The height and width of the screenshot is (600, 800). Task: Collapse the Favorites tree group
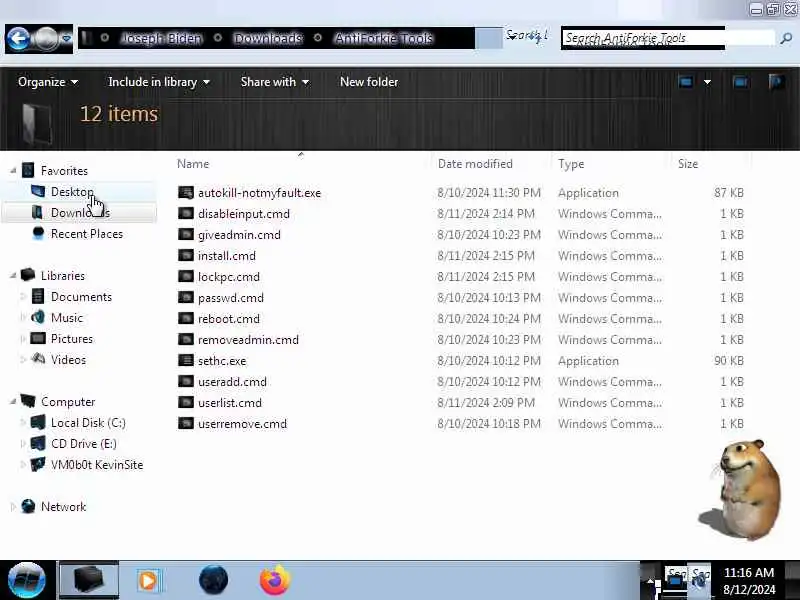point(13,170)
